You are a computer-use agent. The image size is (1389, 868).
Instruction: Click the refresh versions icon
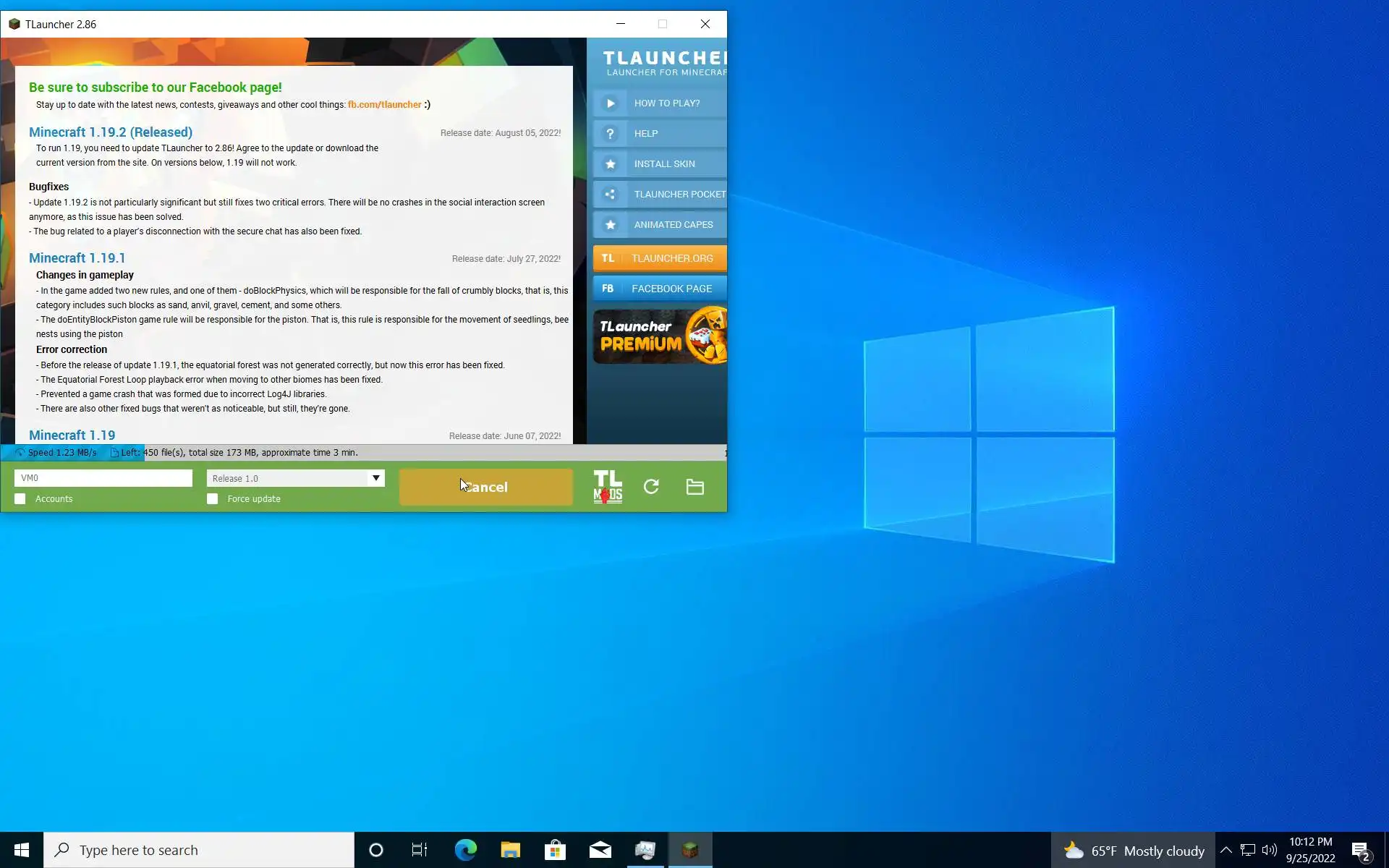(x=651, y=487)
